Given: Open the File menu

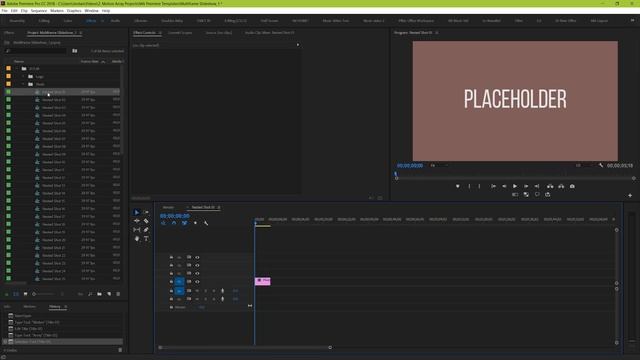Looking at the screenshot, I should 4,11.
